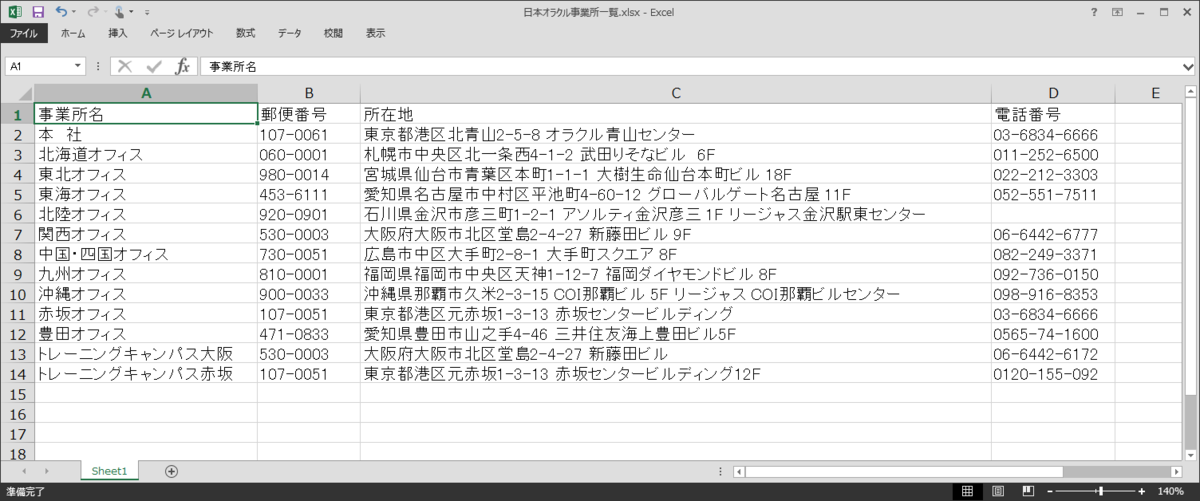Click the previous sheet navigation arrow
Image resolution: width=1200 pixels, height=501 pixels.
pos(22,471)
